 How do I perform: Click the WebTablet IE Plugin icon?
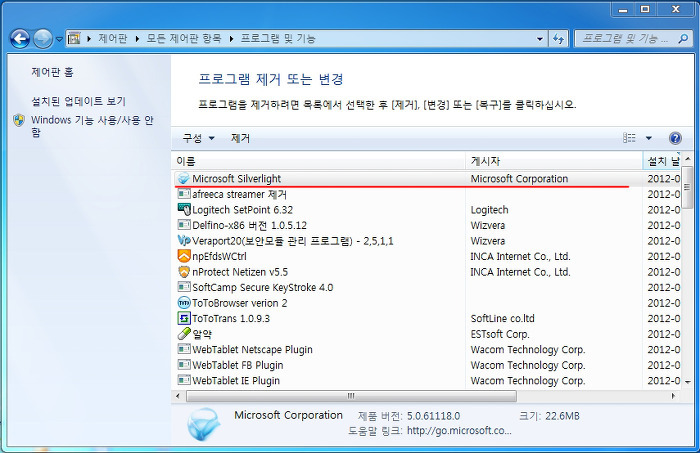183,380
